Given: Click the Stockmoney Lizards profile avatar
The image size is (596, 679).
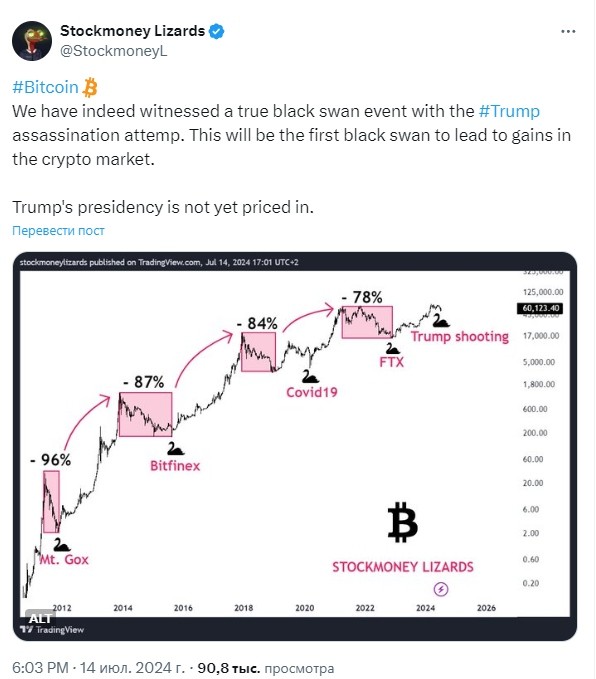Looking at the screenshot, I should point(32,41).
